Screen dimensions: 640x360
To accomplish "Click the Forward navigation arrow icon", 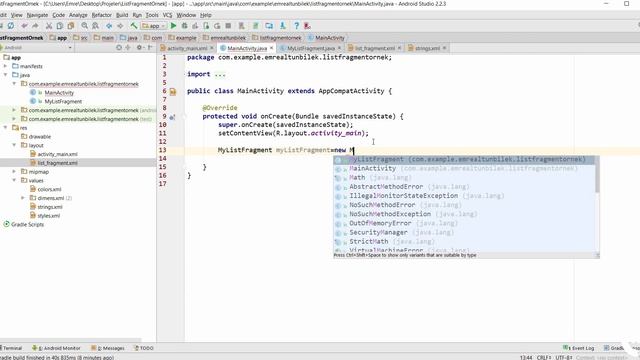I will 120,26.
